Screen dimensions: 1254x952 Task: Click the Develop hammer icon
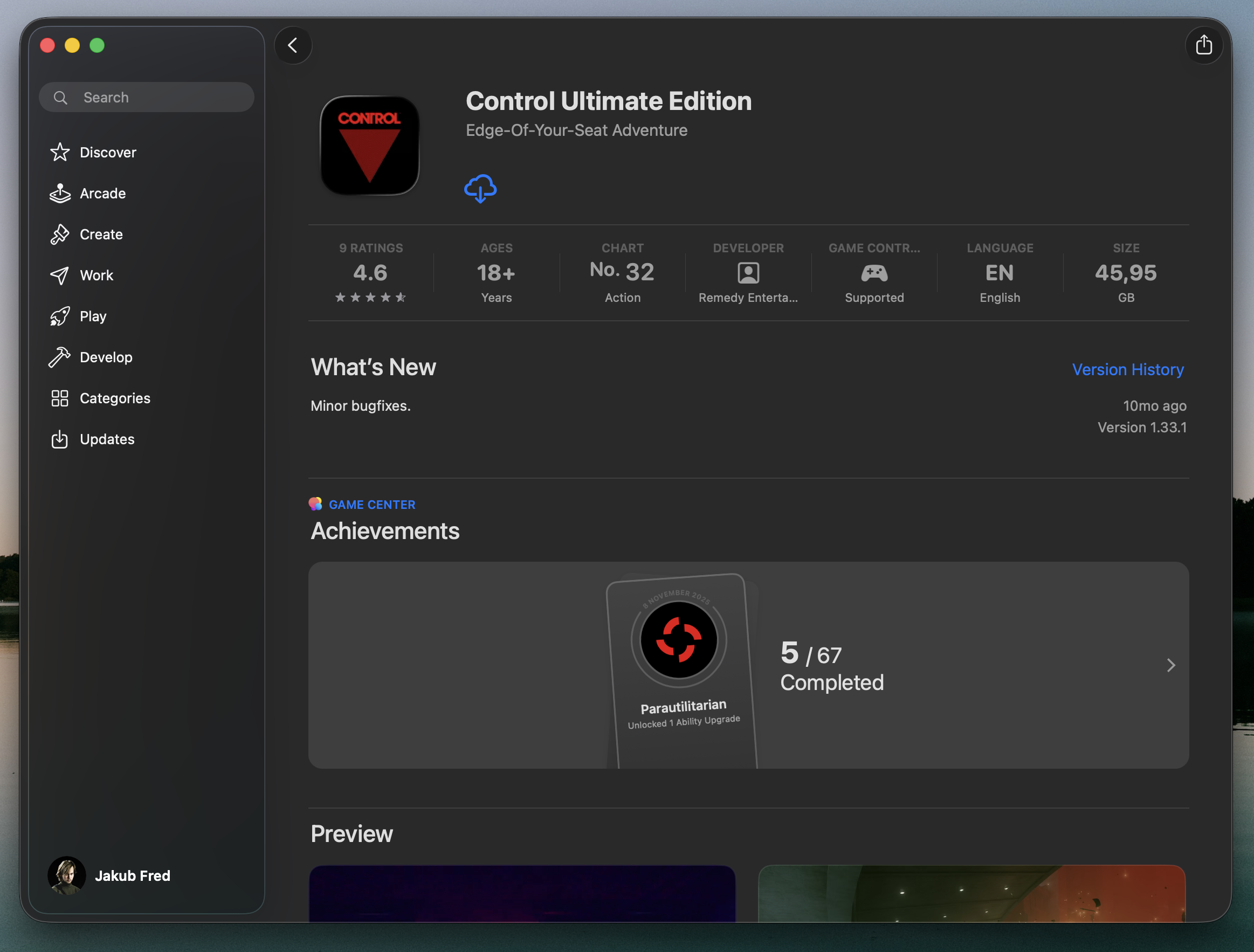click(59, 357)
